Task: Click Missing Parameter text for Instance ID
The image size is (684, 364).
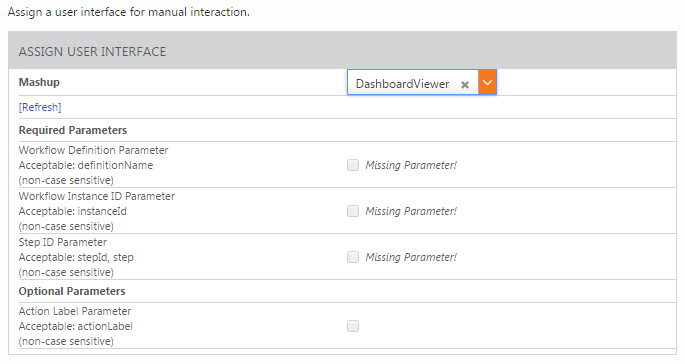Action: (411, 211)
